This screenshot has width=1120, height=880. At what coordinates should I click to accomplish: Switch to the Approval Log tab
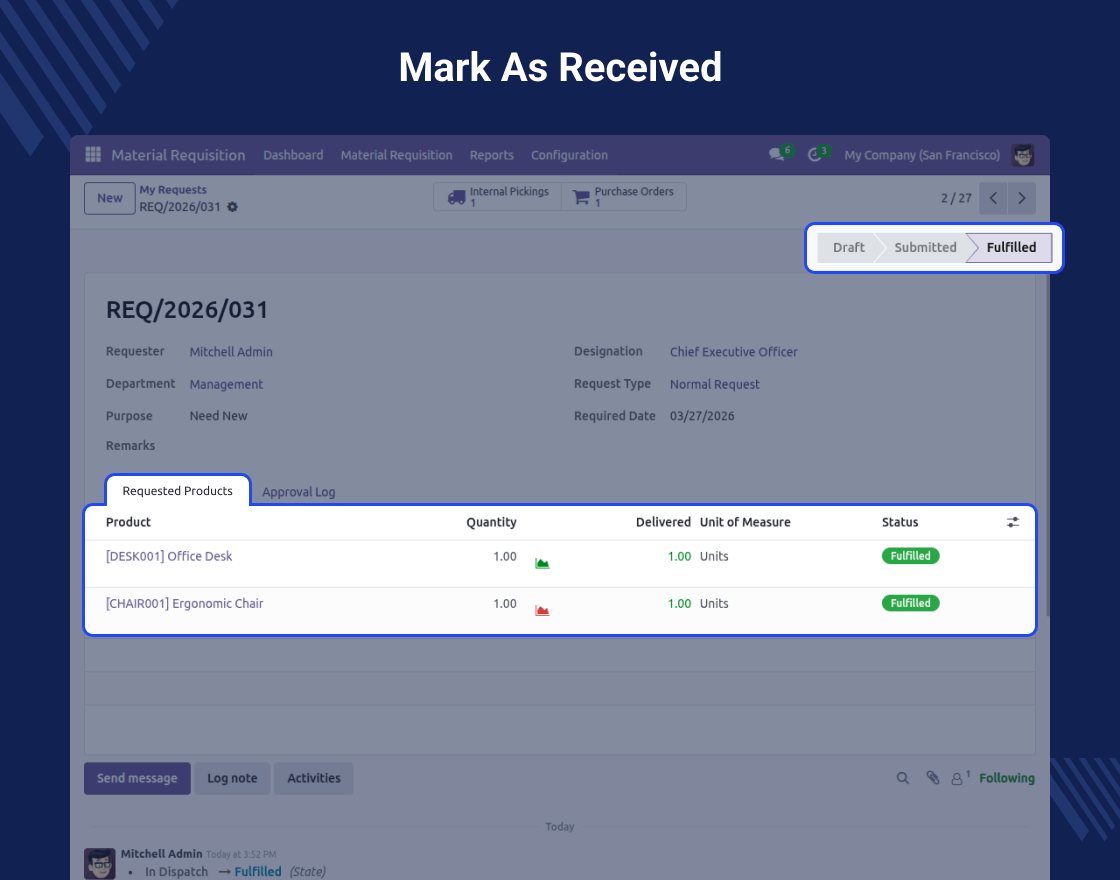[298, 492]
